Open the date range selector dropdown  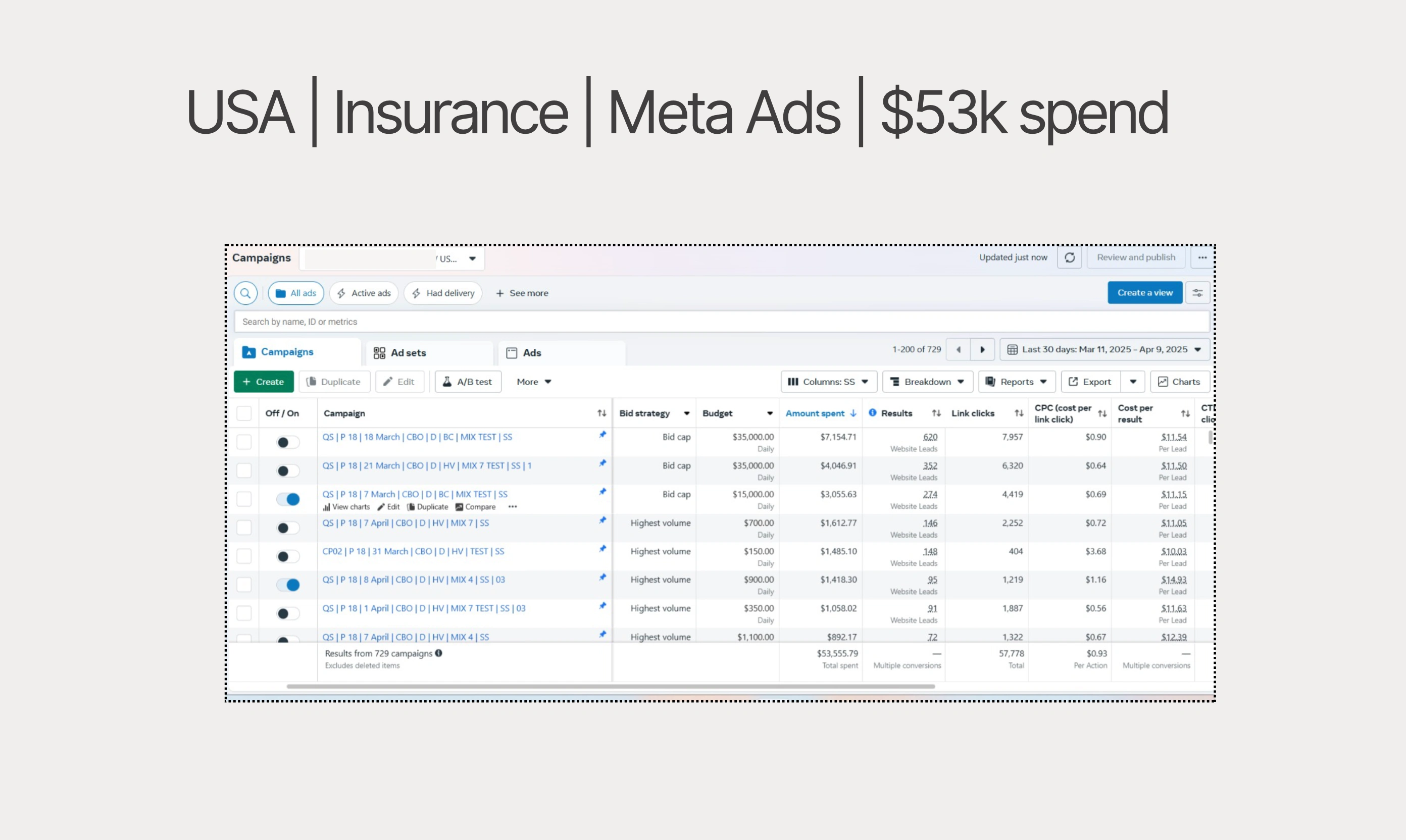coord(1104,350)
